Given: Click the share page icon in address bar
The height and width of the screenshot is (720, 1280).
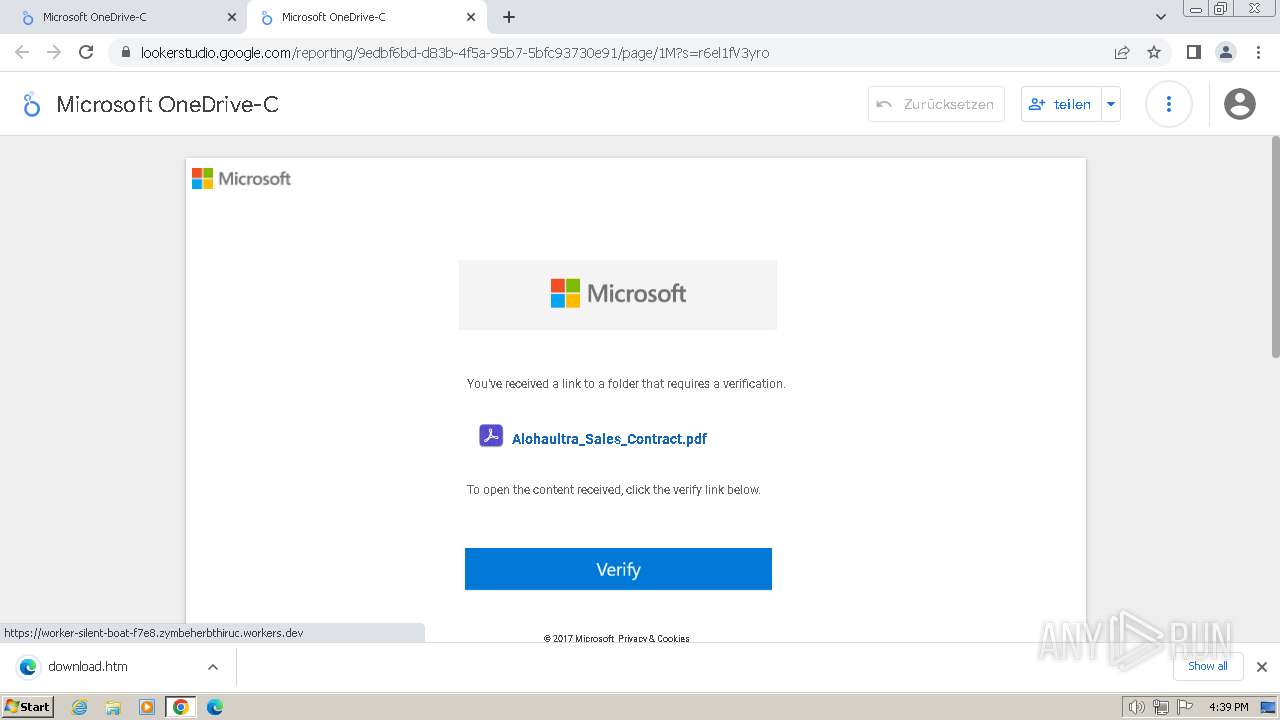Looking at the screenshot, I should (x=1122, y=52).
